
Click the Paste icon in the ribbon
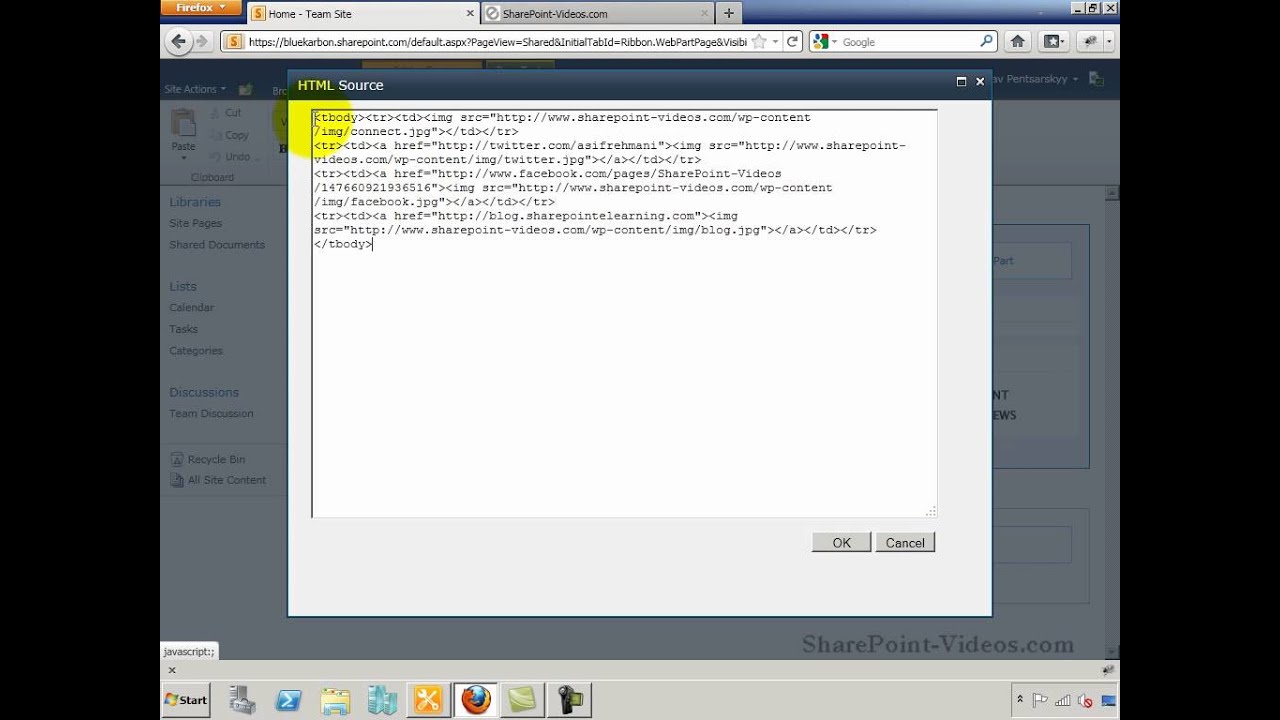[x=183, y=124]
